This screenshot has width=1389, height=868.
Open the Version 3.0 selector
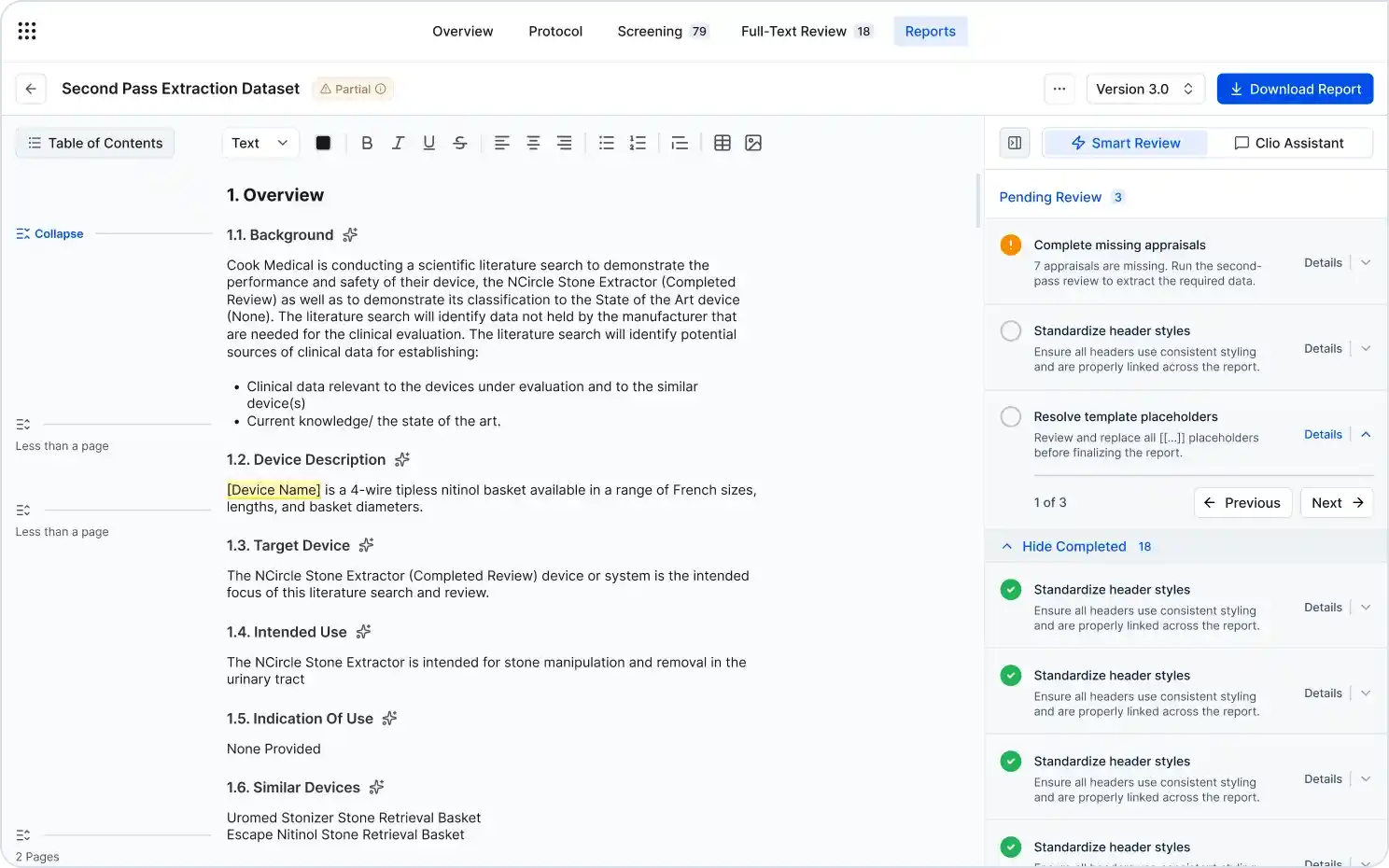[1145, 89]
